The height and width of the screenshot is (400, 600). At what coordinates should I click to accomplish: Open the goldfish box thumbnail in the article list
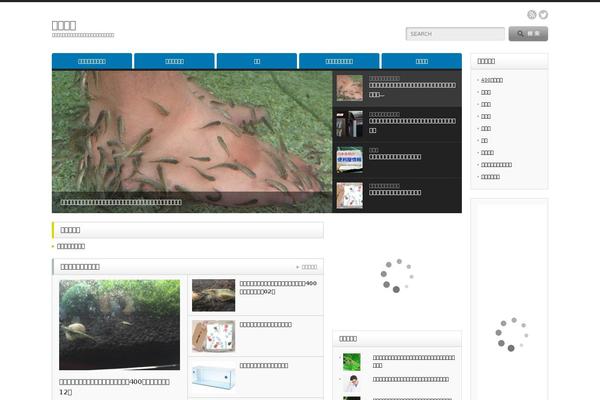pyautogui.click(x=214, y=336)
